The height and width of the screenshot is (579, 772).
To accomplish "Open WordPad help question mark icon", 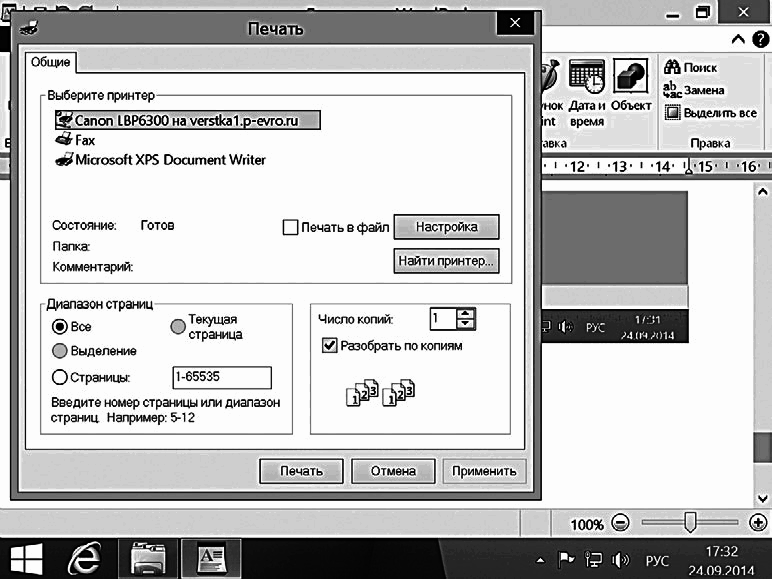I will click(x=761, y=39).
